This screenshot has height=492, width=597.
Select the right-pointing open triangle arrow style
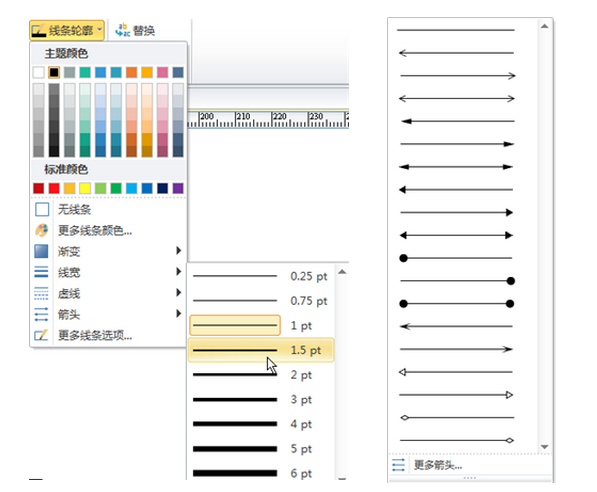pos(457,395)
